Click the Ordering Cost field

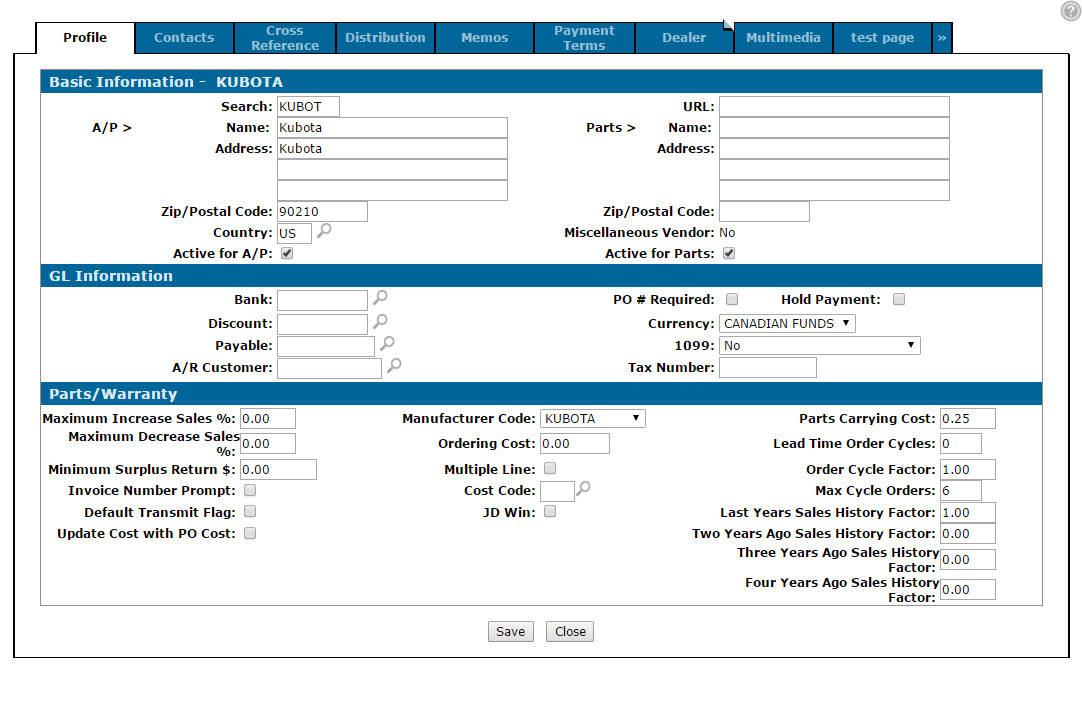575,443
